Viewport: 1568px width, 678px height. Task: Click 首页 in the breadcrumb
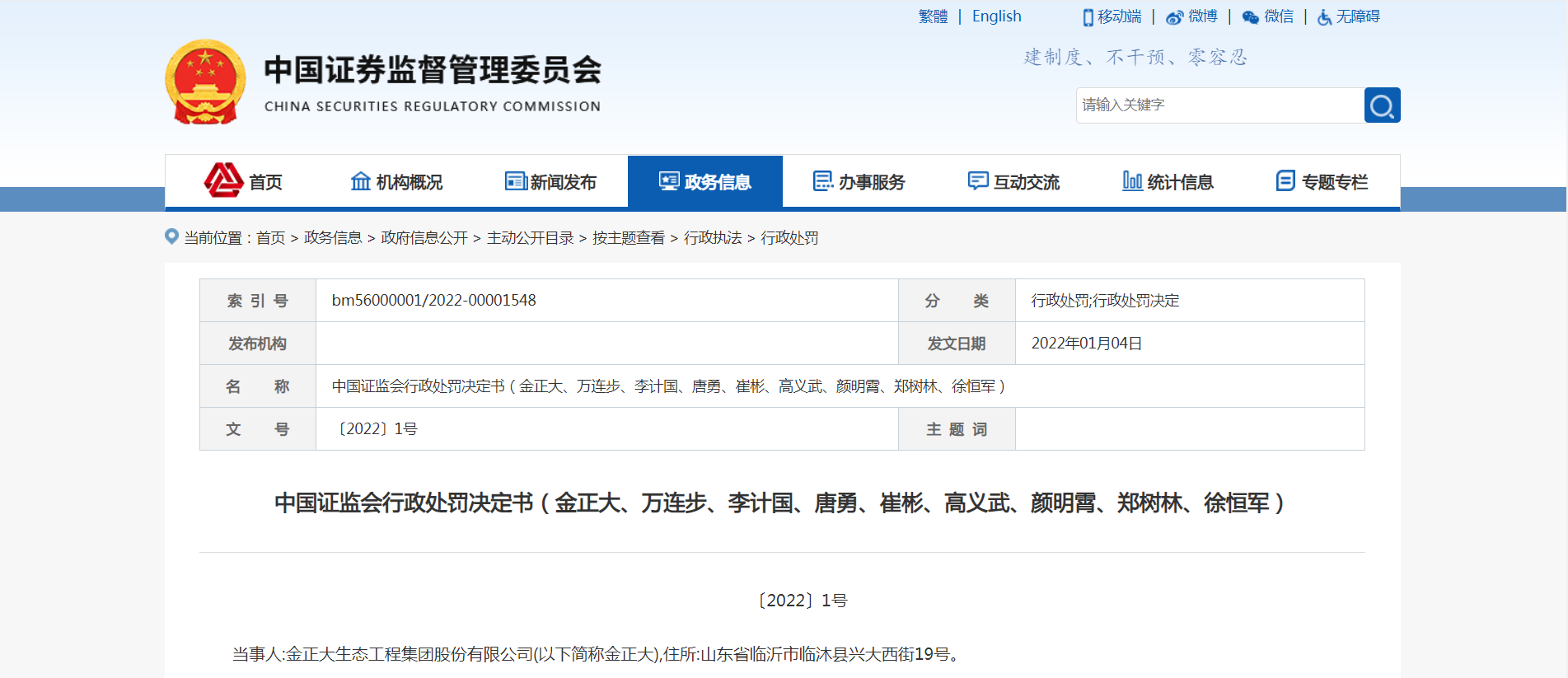270,238
